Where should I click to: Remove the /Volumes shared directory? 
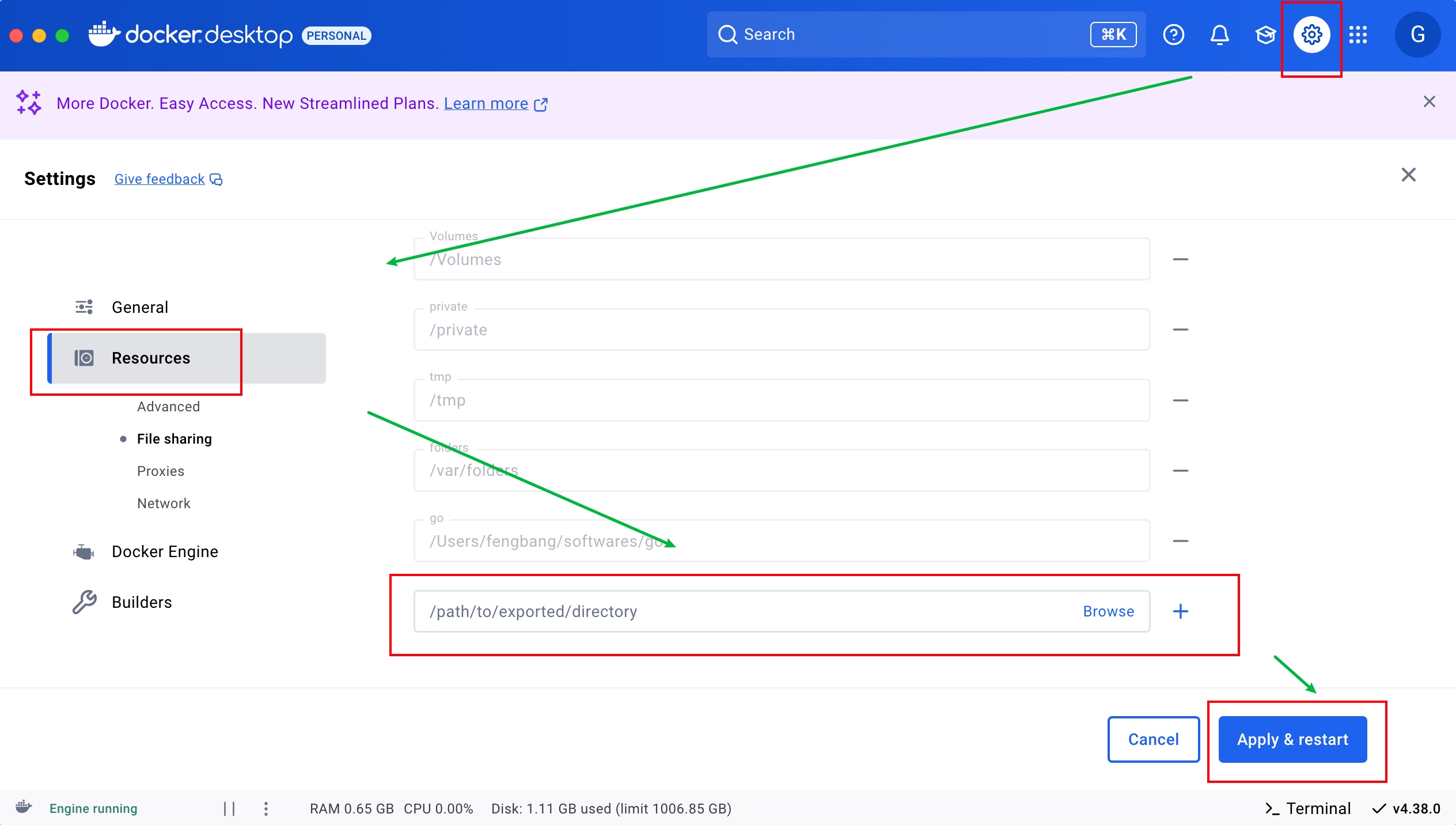coord(1180,259)
